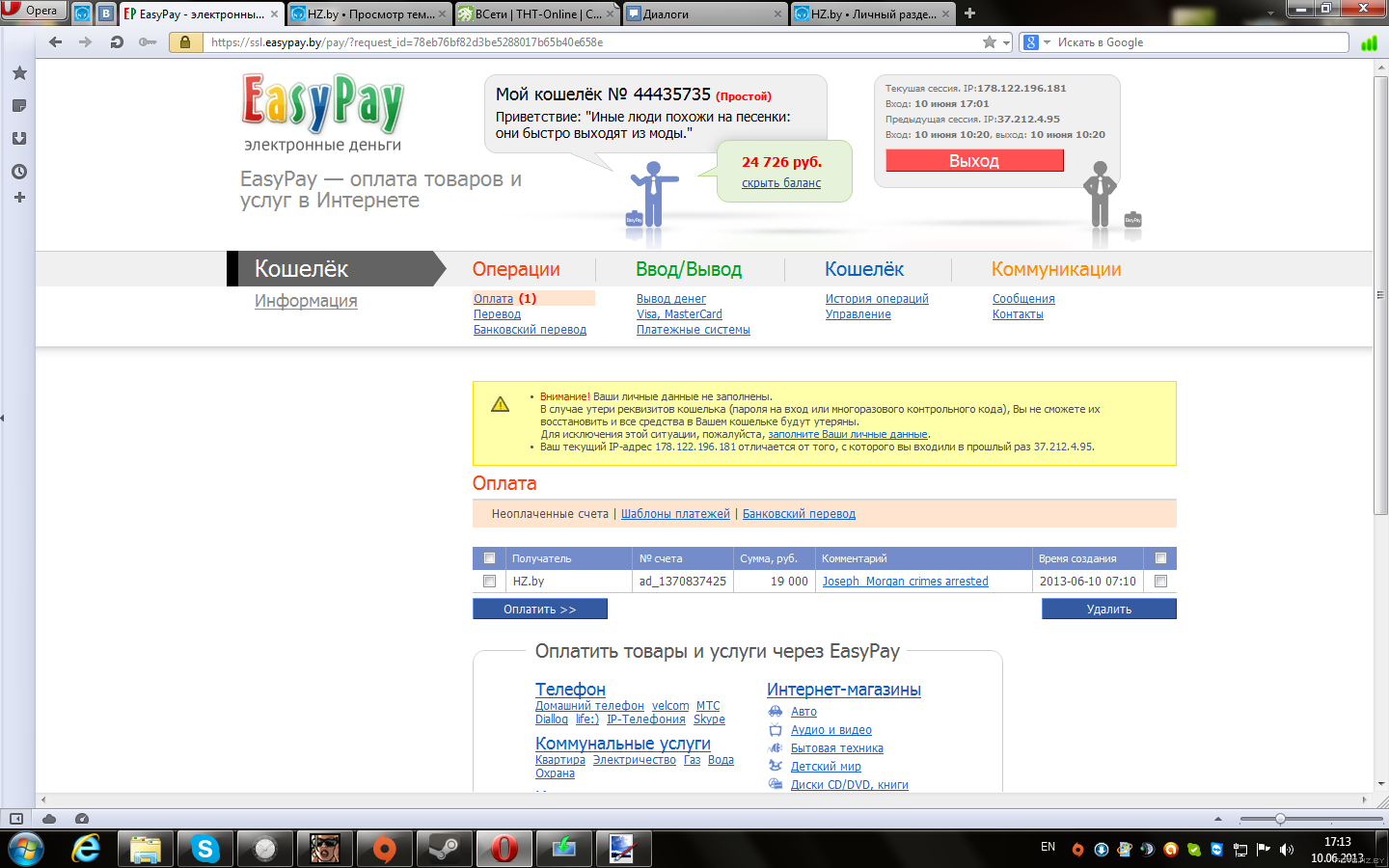Open the Downloads panel in sidebar
This screenshot has height=868, width=1389.
tap(18, 138)
